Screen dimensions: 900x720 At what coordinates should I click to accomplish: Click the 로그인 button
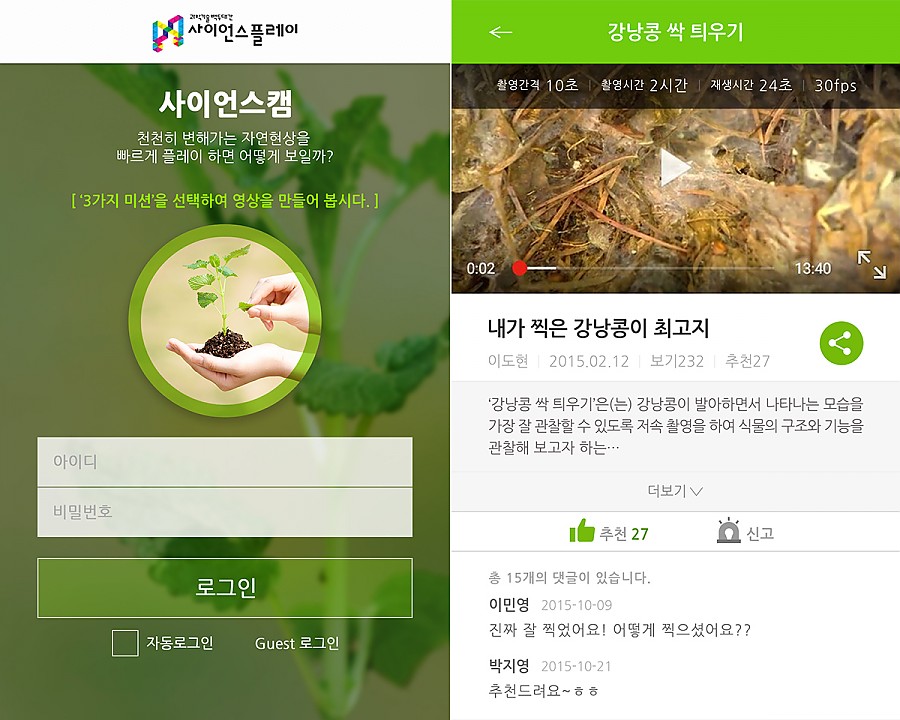pos(225,587)
